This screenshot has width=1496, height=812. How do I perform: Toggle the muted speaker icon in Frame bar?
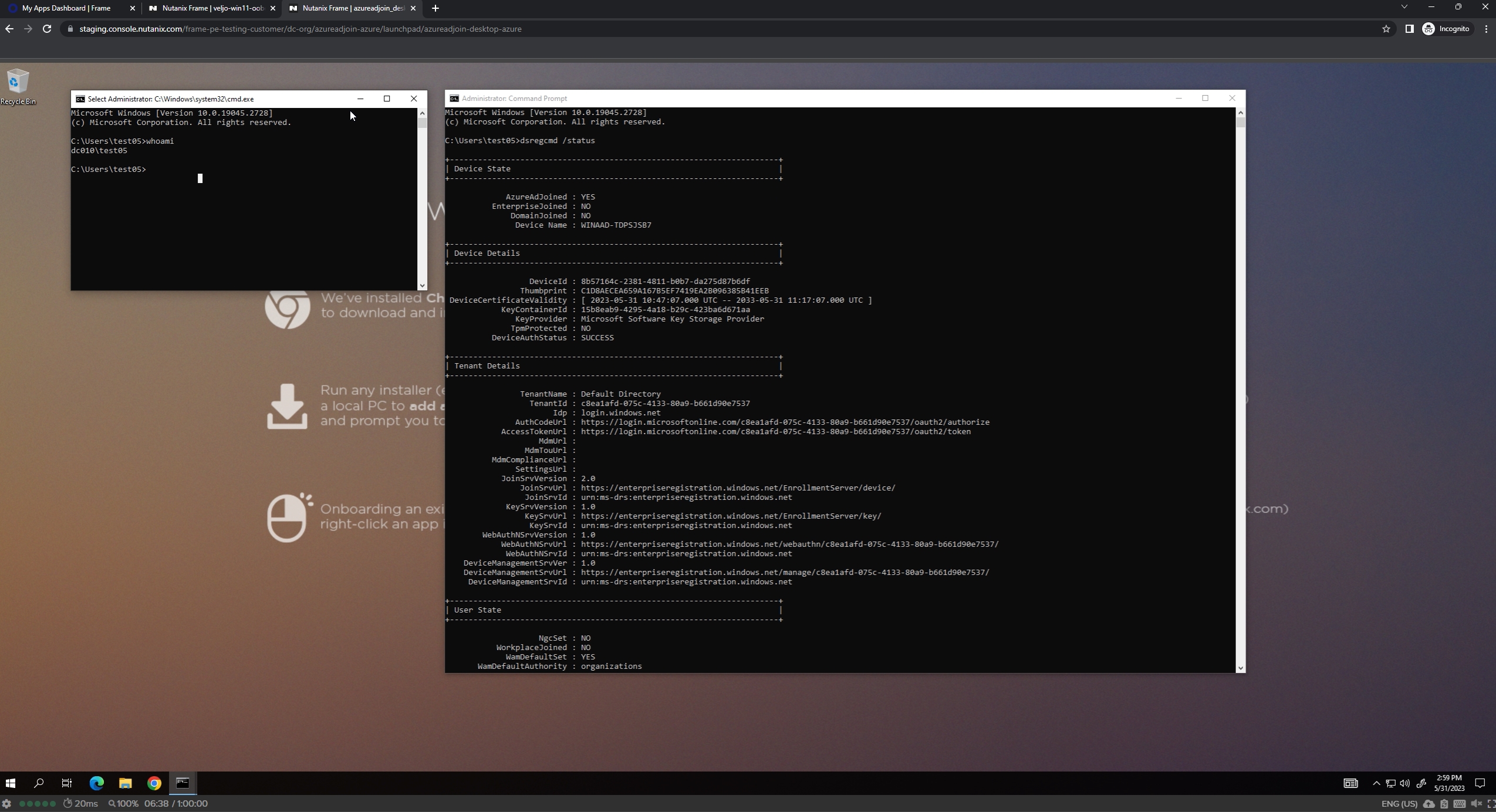(1476, 804)
